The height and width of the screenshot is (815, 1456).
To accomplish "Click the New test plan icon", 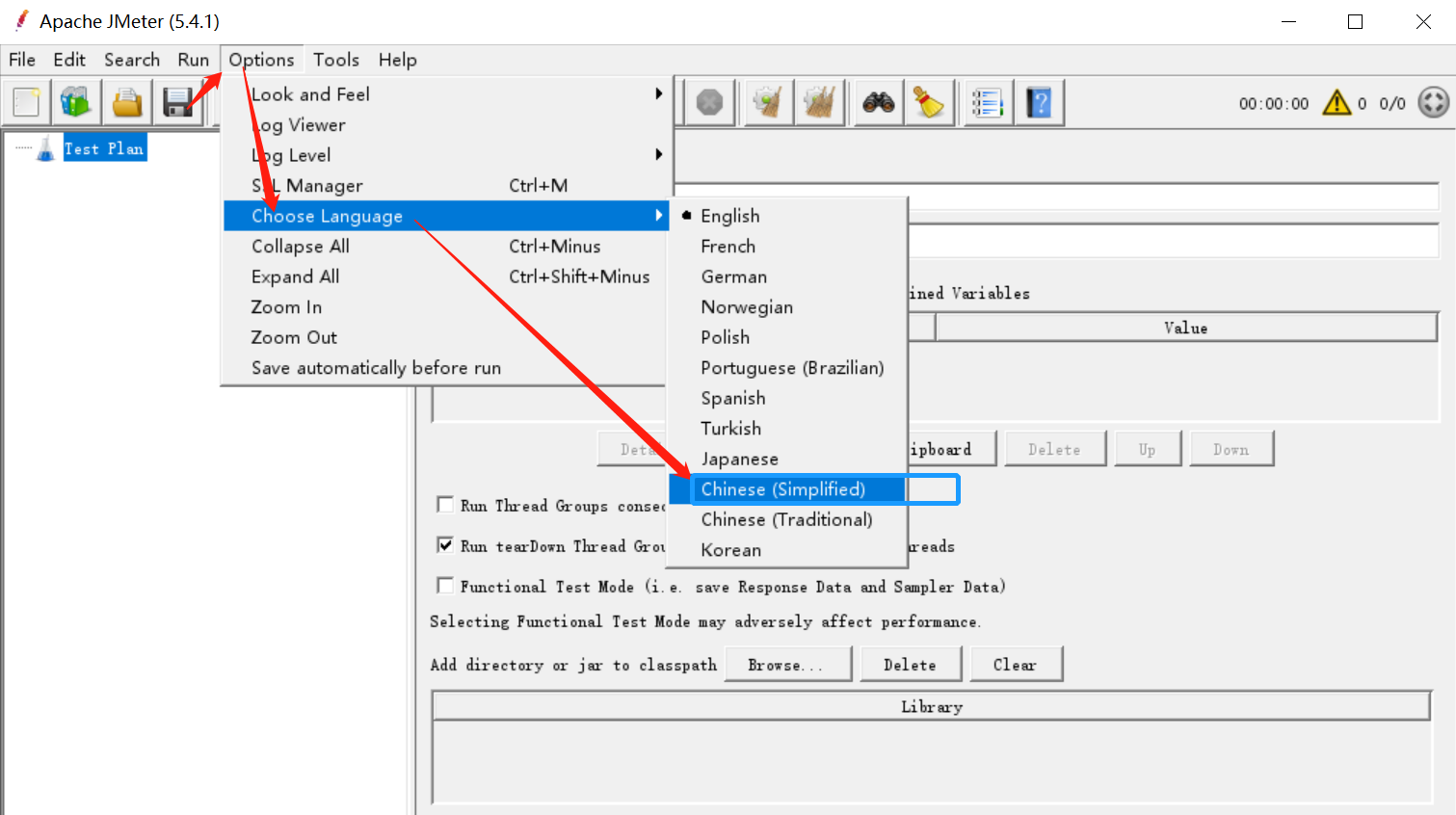I will point(27,102).
